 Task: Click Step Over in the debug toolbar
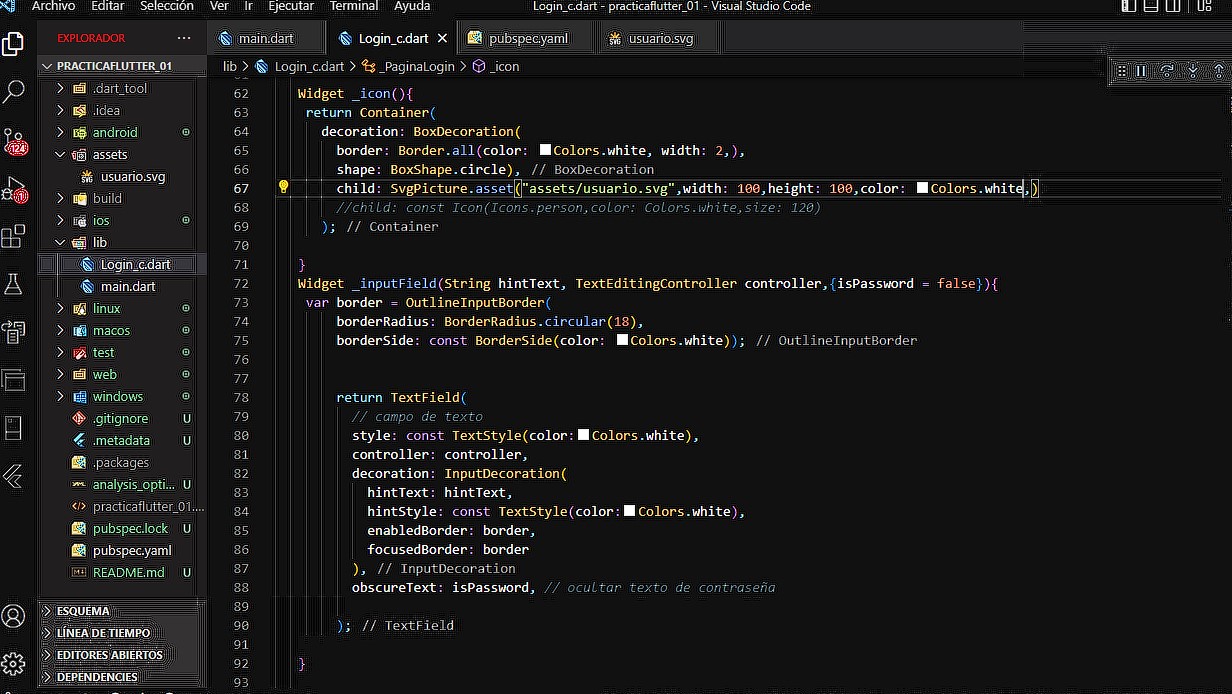tap(1166, 71)
